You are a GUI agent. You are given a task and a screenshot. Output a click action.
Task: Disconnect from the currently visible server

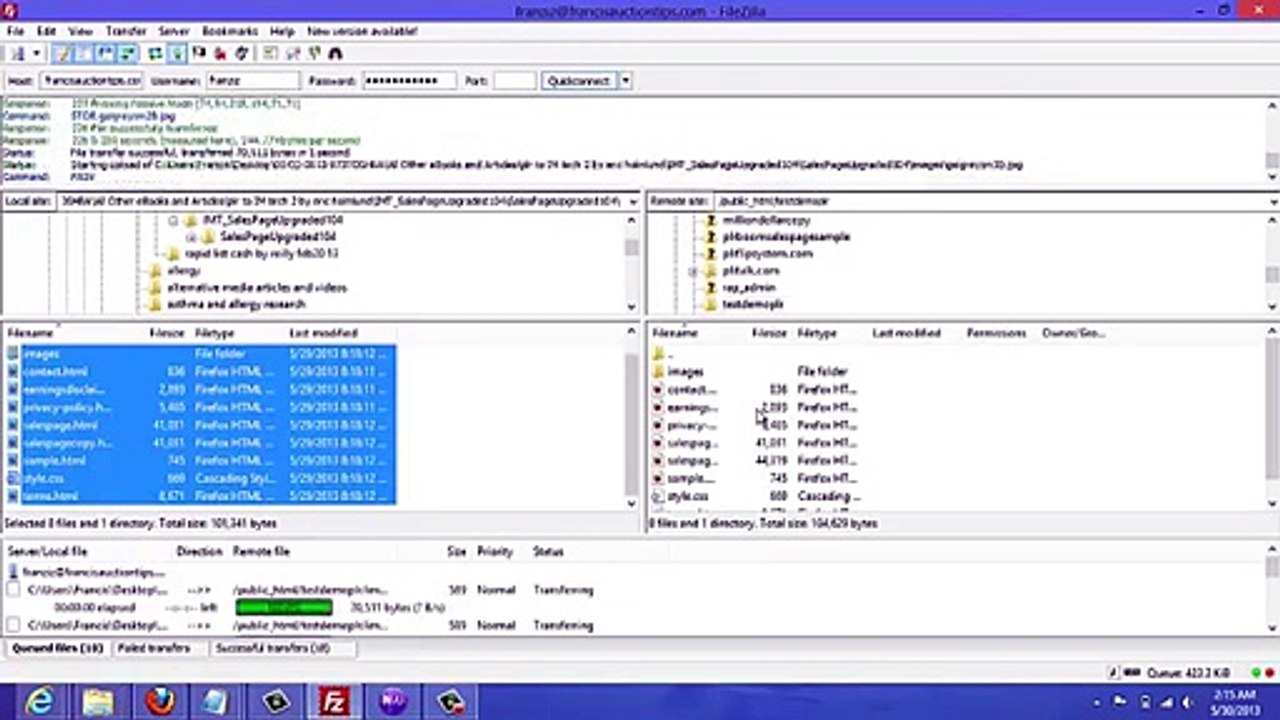tap(220, 53)
